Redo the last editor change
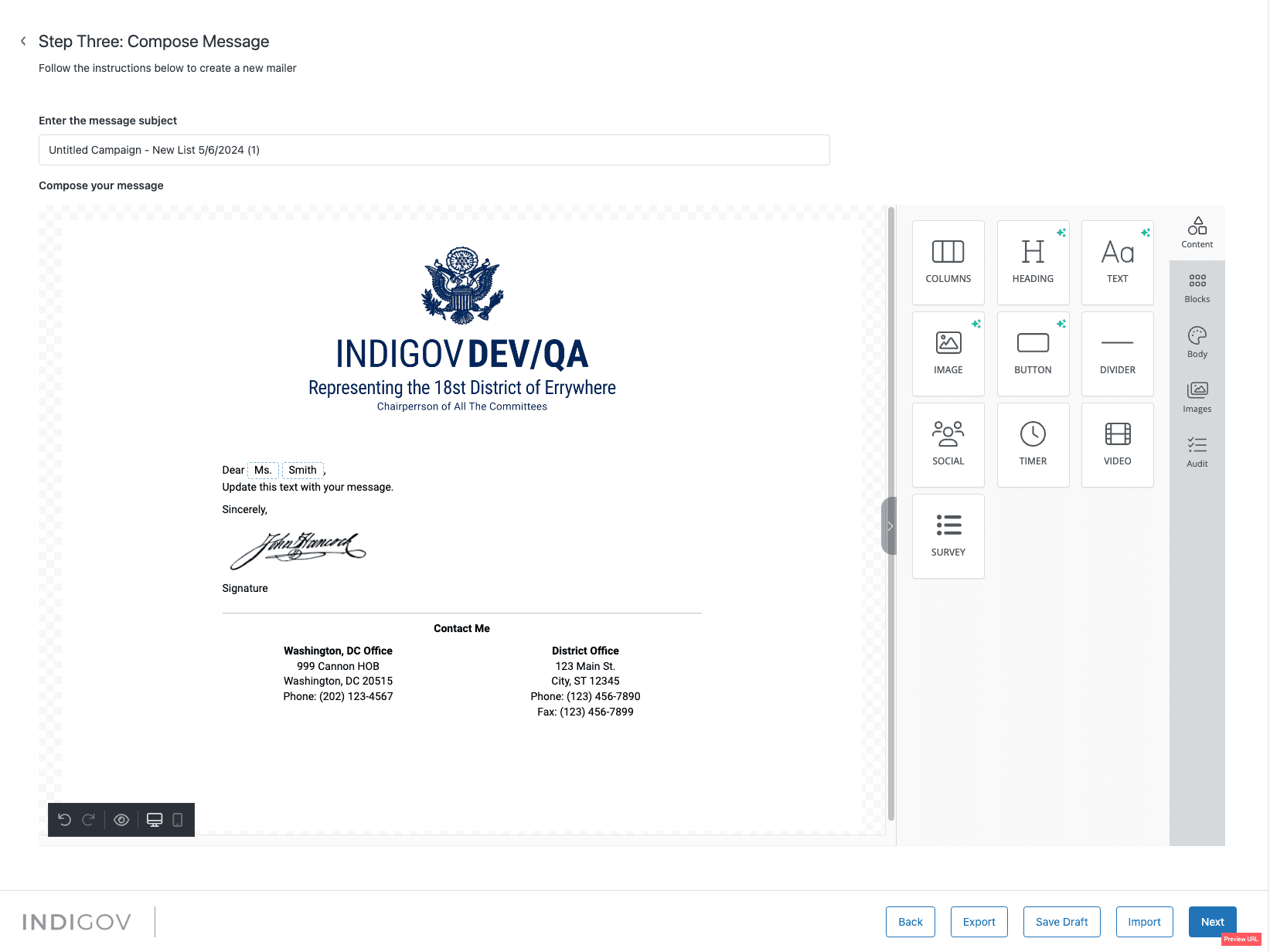 89,820
